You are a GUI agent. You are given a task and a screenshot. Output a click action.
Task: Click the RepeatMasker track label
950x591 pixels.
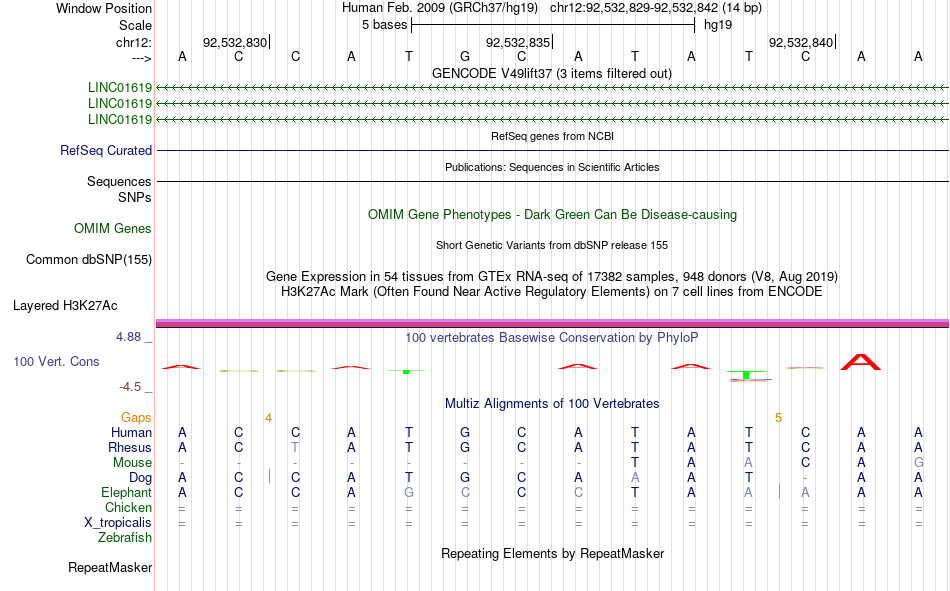(110, 568)
